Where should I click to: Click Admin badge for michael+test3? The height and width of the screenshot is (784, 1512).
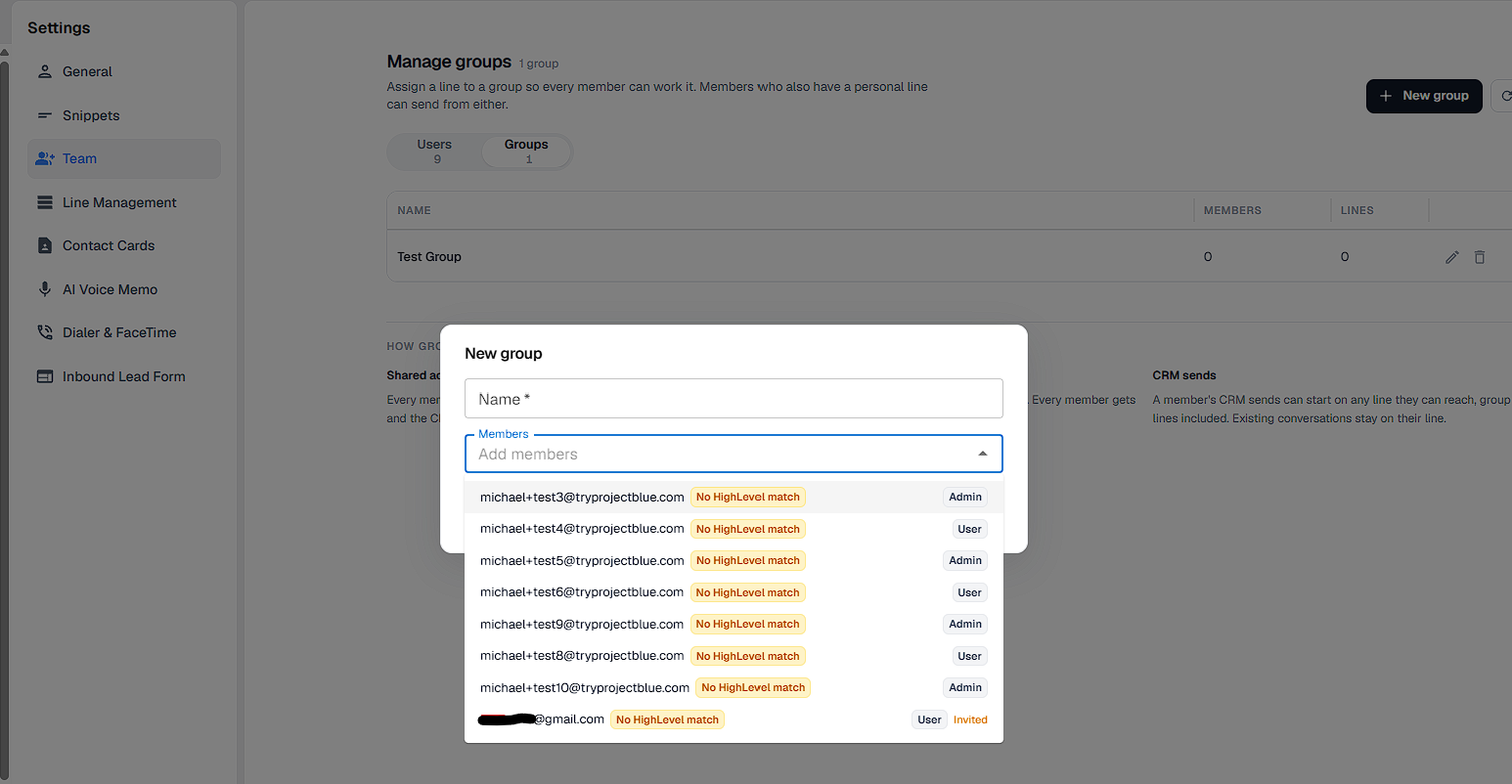point(965,497)
